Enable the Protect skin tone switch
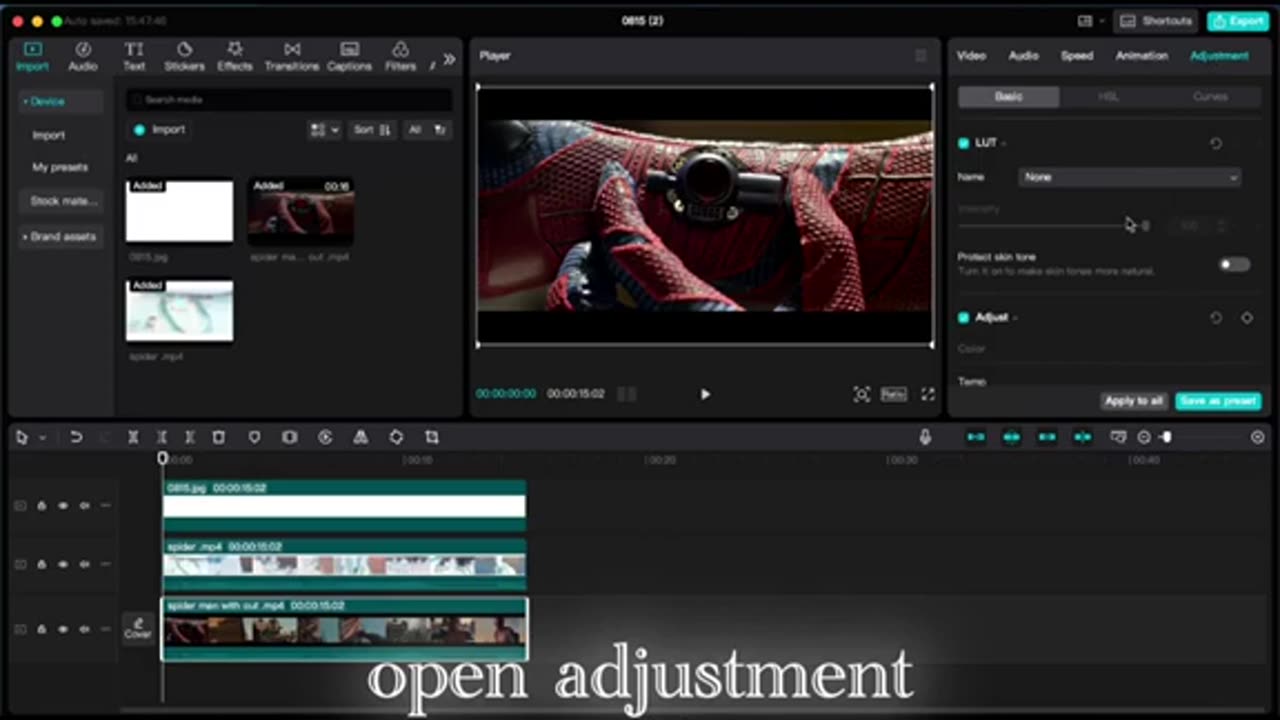 [1234, 264]
